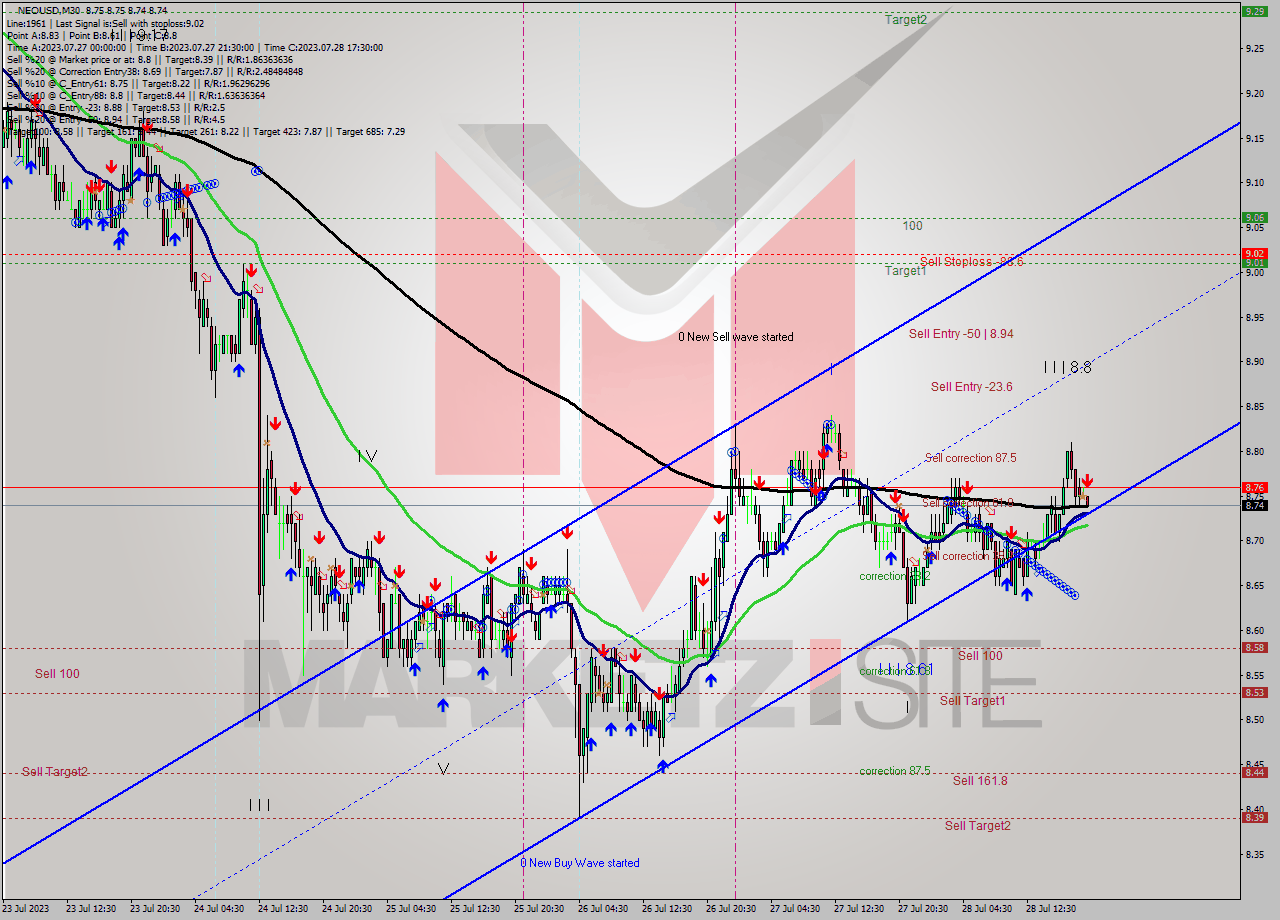Click the 8.35 price axis label

pos(1254,854)
